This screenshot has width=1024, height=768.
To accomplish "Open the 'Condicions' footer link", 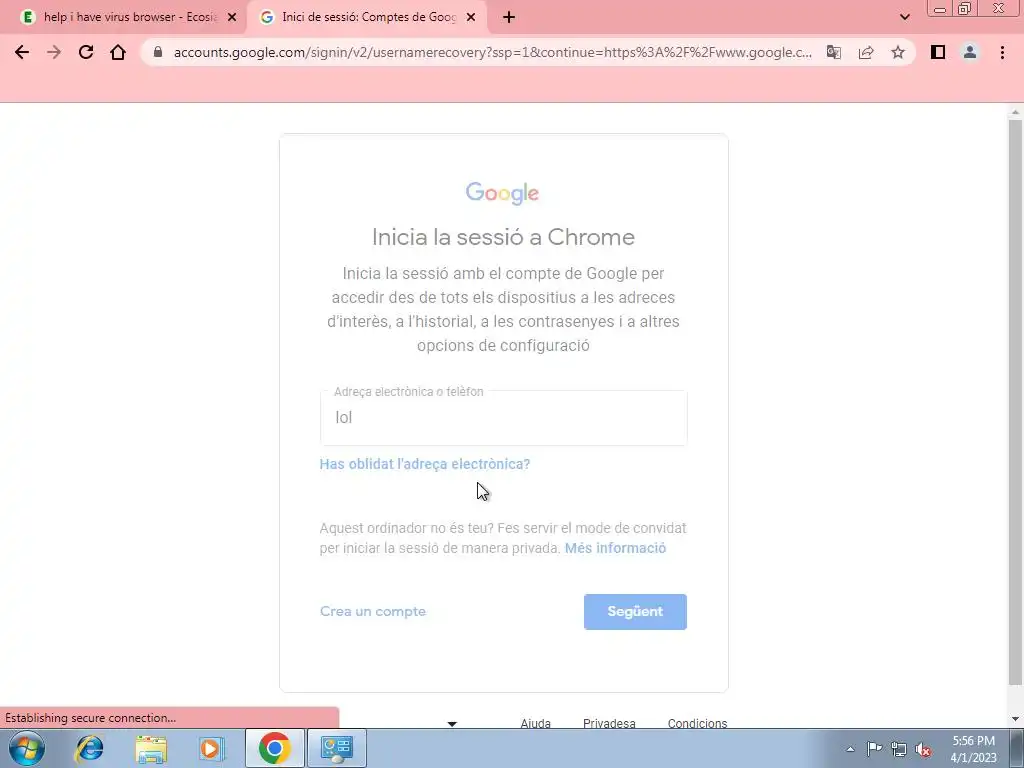I will click(697, 723).
